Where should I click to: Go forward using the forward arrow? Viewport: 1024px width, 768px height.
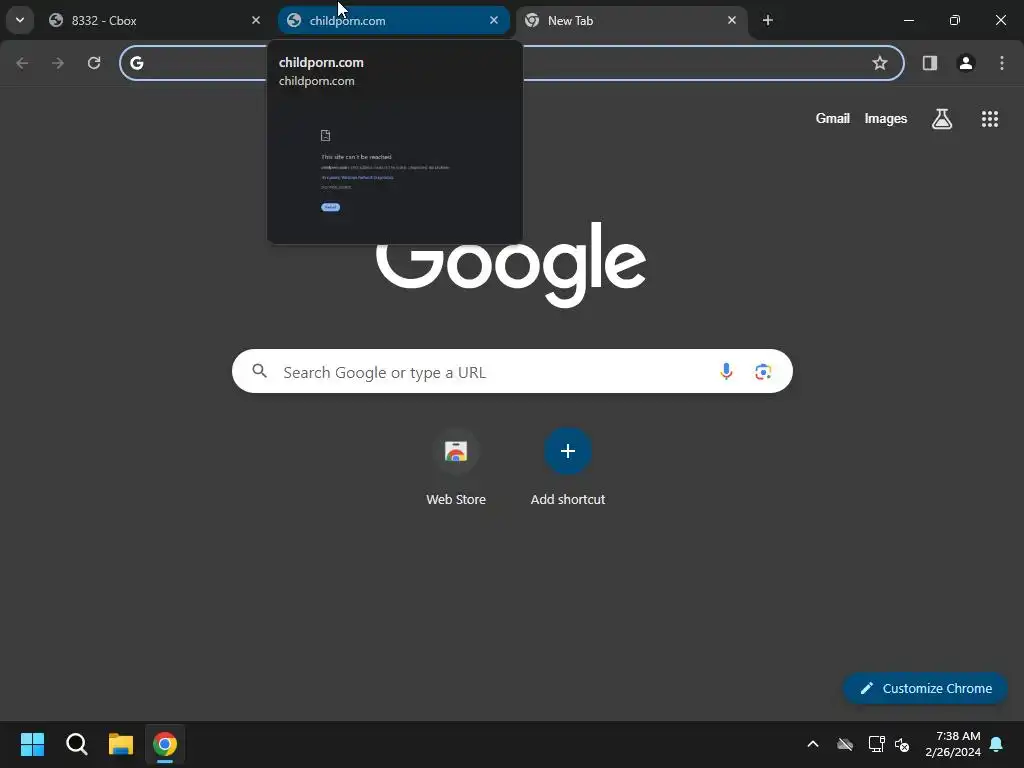pyautogui.click(x=58, y=63)
